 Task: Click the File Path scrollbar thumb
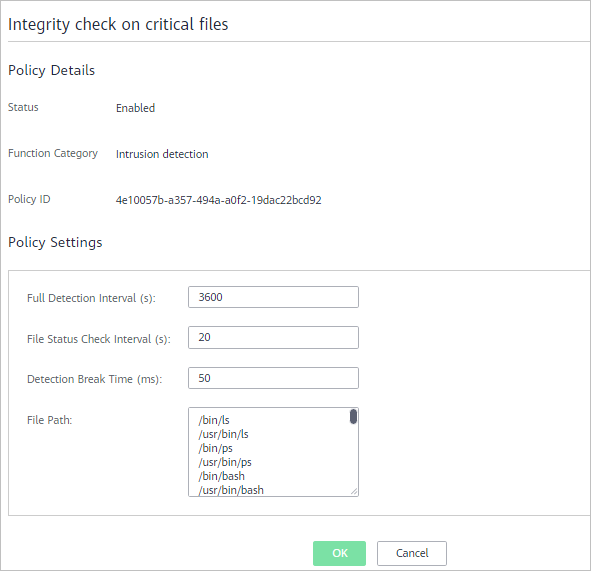[353, 416]
